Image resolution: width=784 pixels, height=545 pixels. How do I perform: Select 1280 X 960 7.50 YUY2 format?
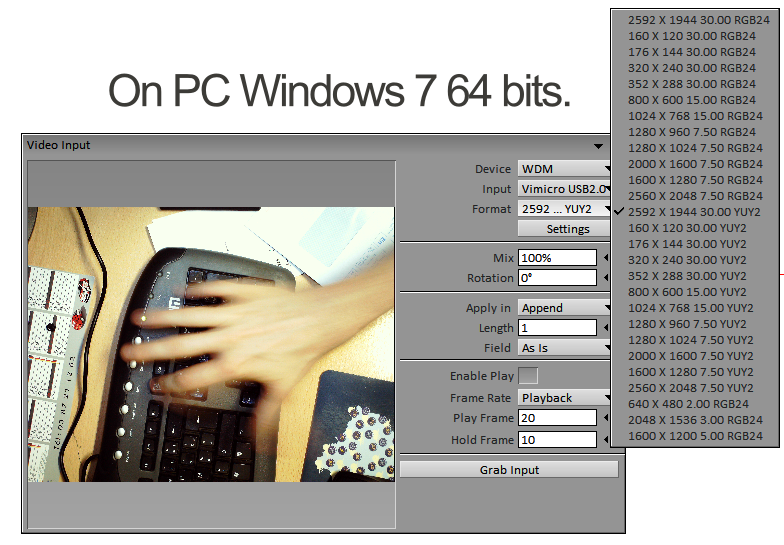point(695,324)
